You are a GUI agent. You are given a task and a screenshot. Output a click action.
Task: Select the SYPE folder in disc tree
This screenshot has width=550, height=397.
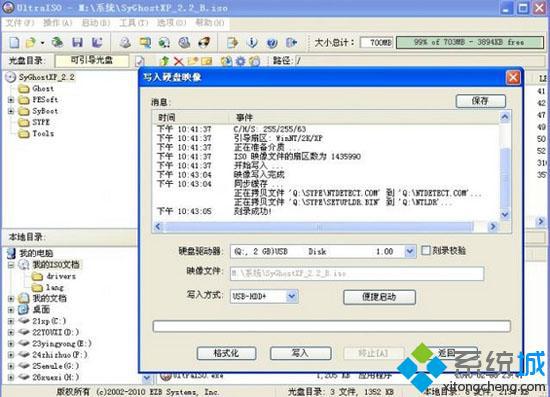pyautogui.click(x=41, y=122)
